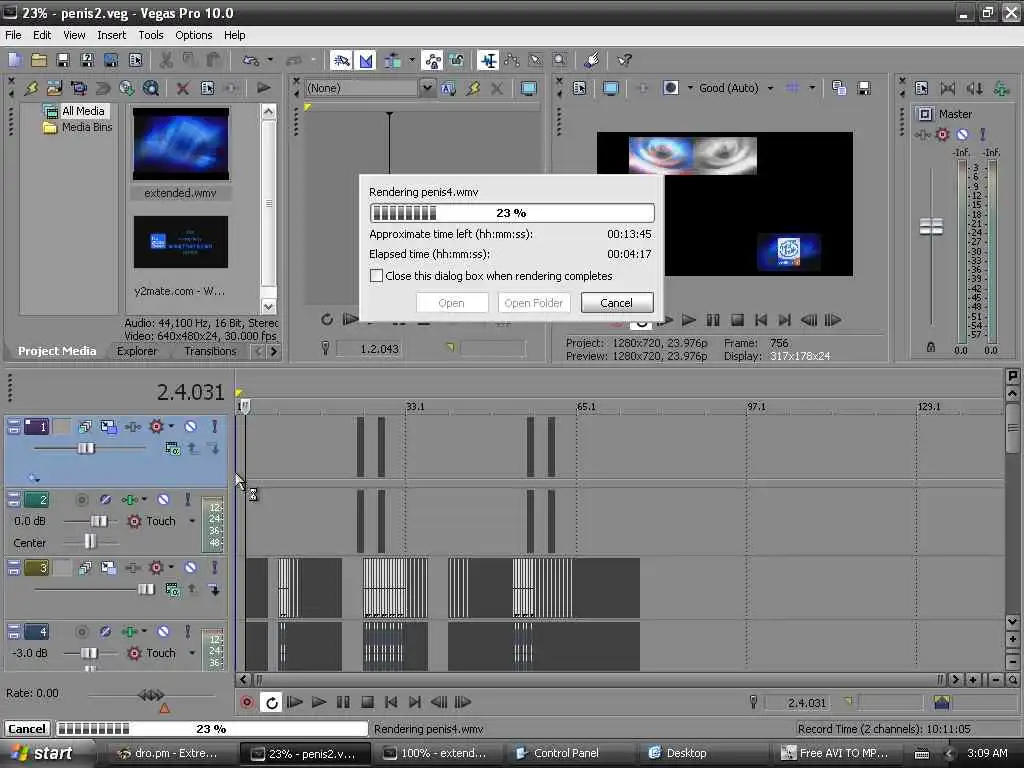Open the Tools menu
The width and height of the screenshot is (1024, 768).
tap(151, 35)
